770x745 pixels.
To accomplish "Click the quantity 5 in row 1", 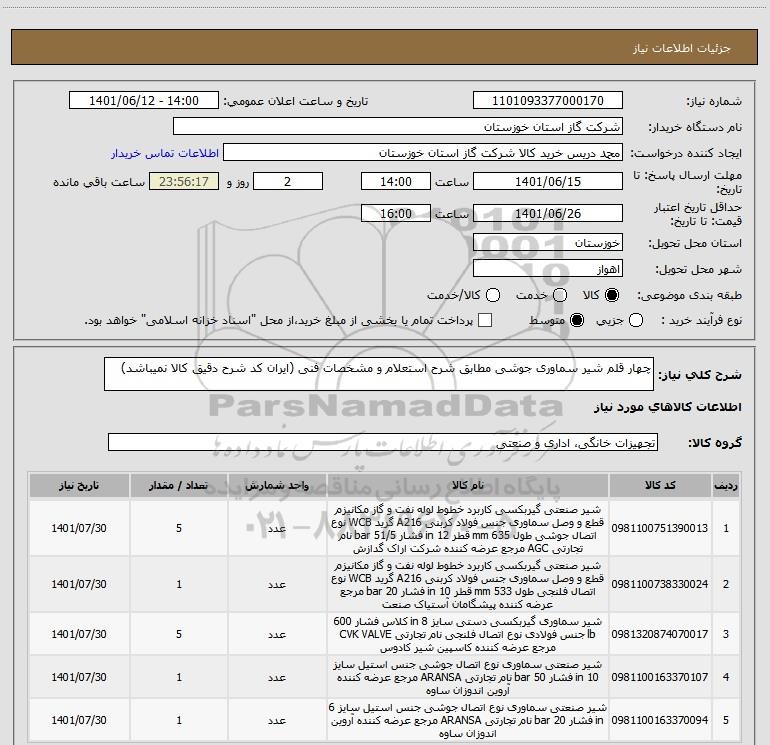I will (179, 528).
